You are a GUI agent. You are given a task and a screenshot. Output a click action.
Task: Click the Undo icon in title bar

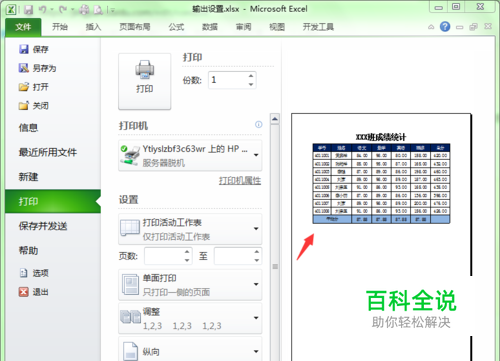click(42, 10)
